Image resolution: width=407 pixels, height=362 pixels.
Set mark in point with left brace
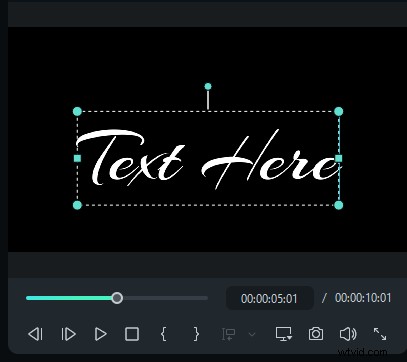pos(163,334)
